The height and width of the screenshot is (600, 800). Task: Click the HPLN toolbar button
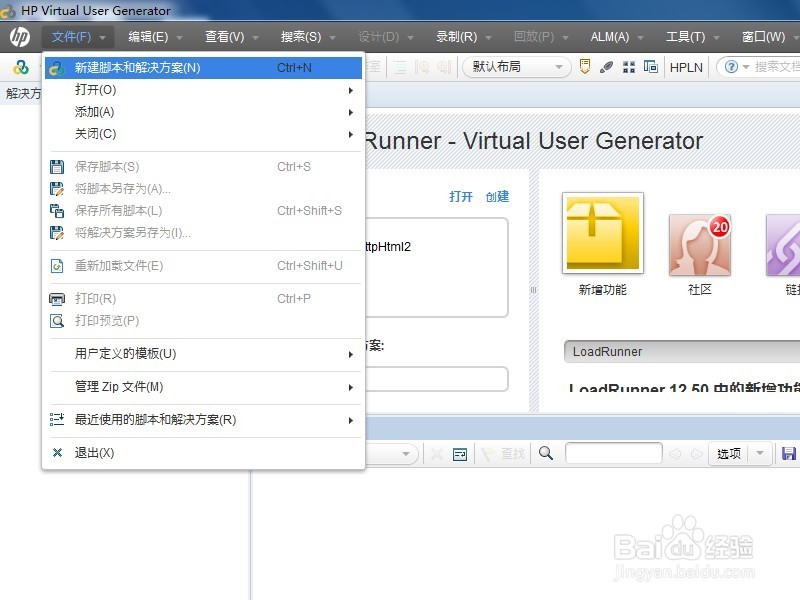pyautogui.click(x=686, y=67)
